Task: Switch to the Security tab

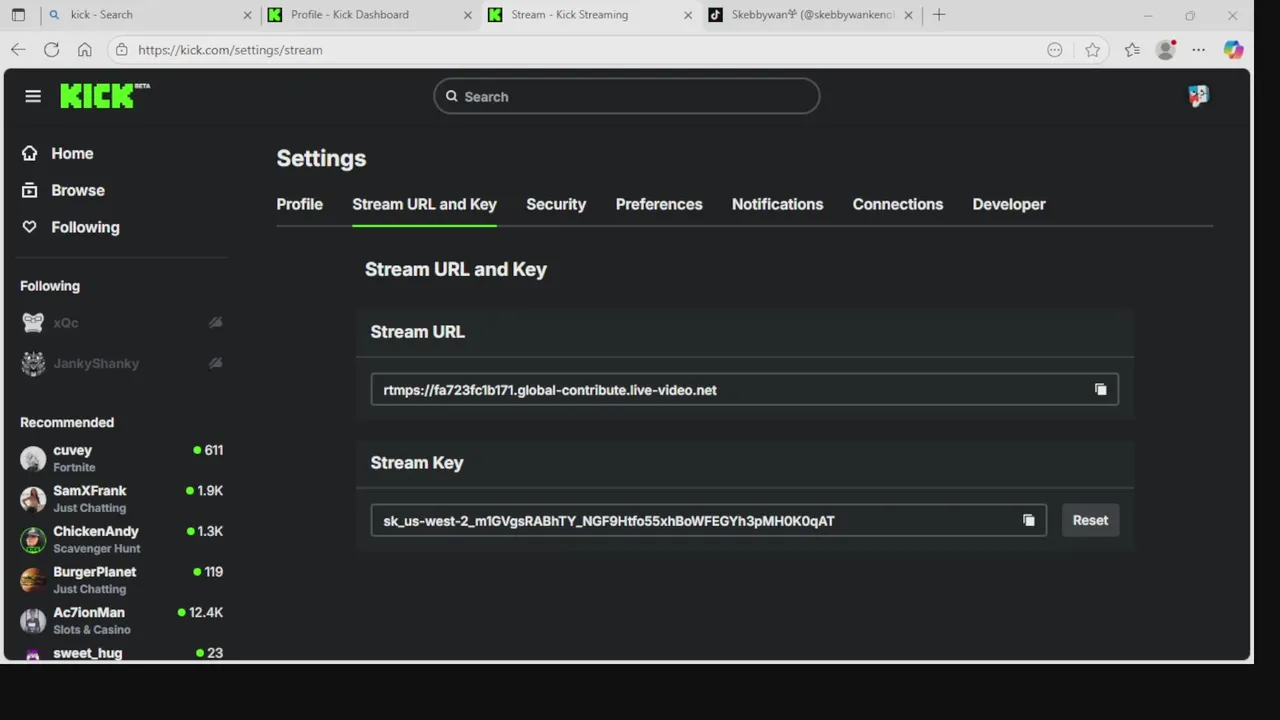Action: [556, 204]
